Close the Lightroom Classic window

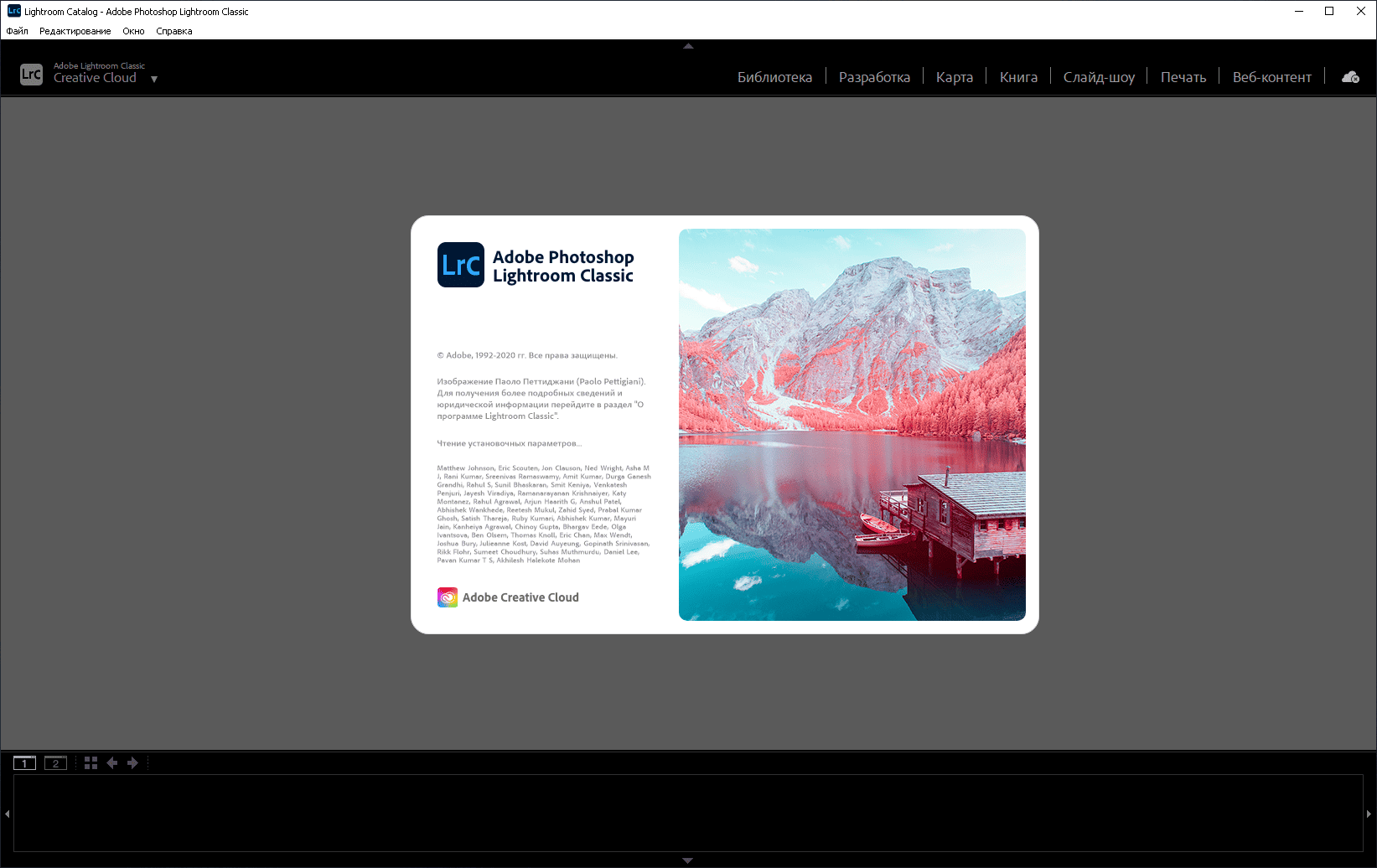[1360, 11]
